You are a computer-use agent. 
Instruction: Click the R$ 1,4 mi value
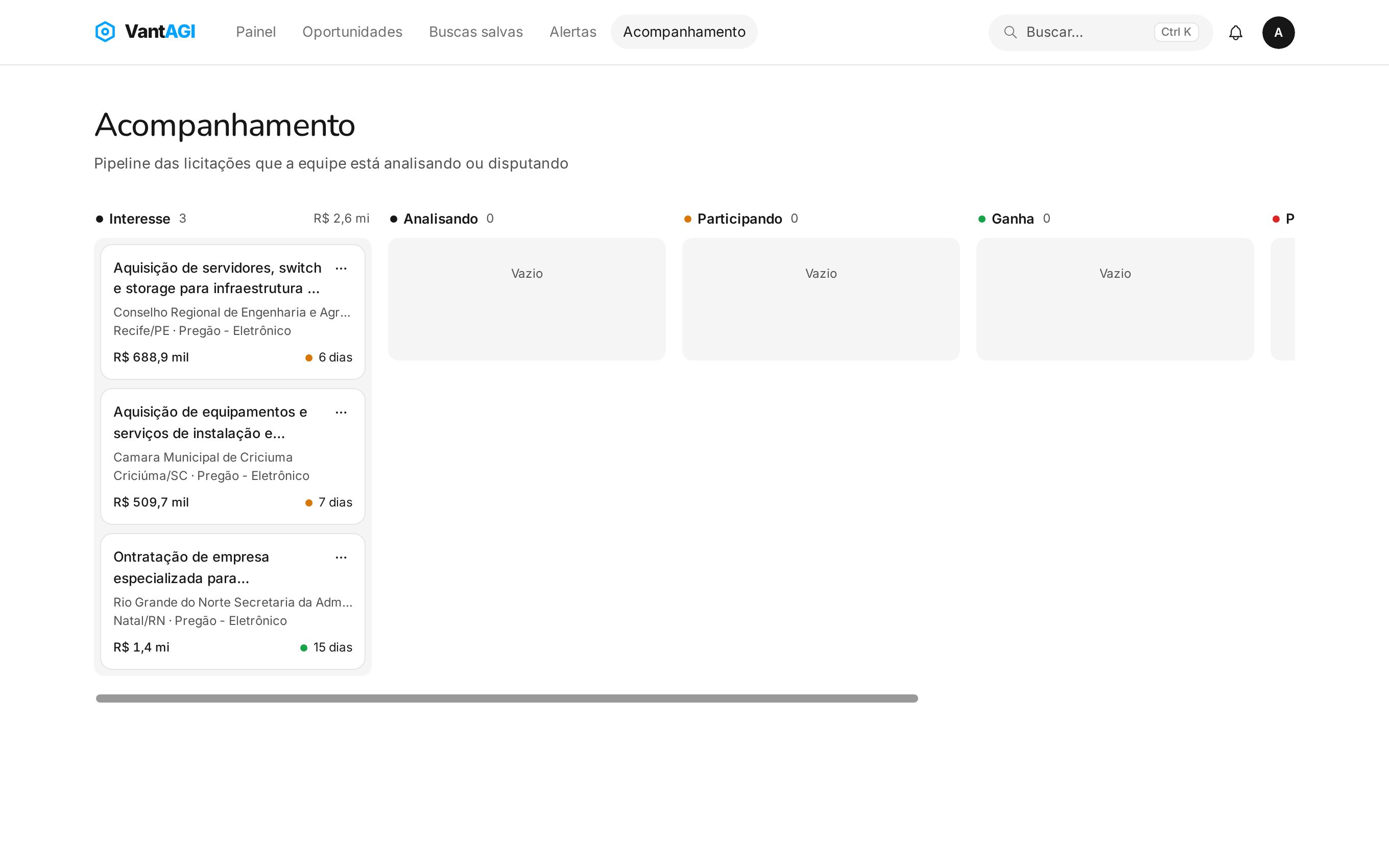click(x=141, y=647)
